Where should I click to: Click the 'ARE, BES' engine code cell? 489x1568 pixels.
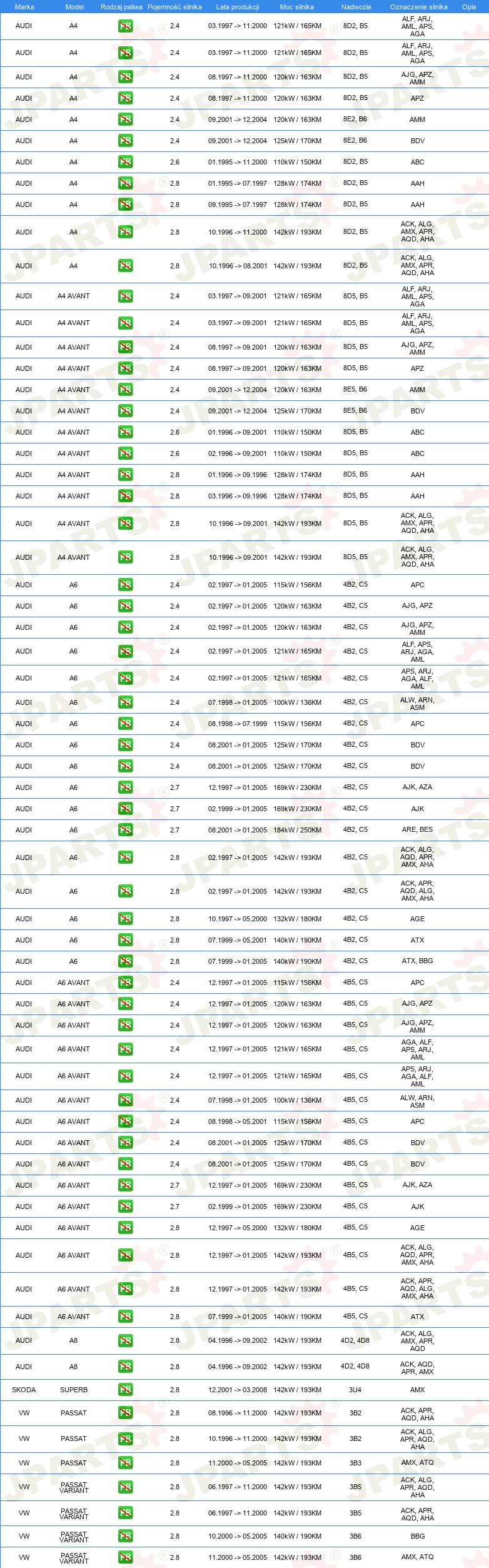coord(418,830)
